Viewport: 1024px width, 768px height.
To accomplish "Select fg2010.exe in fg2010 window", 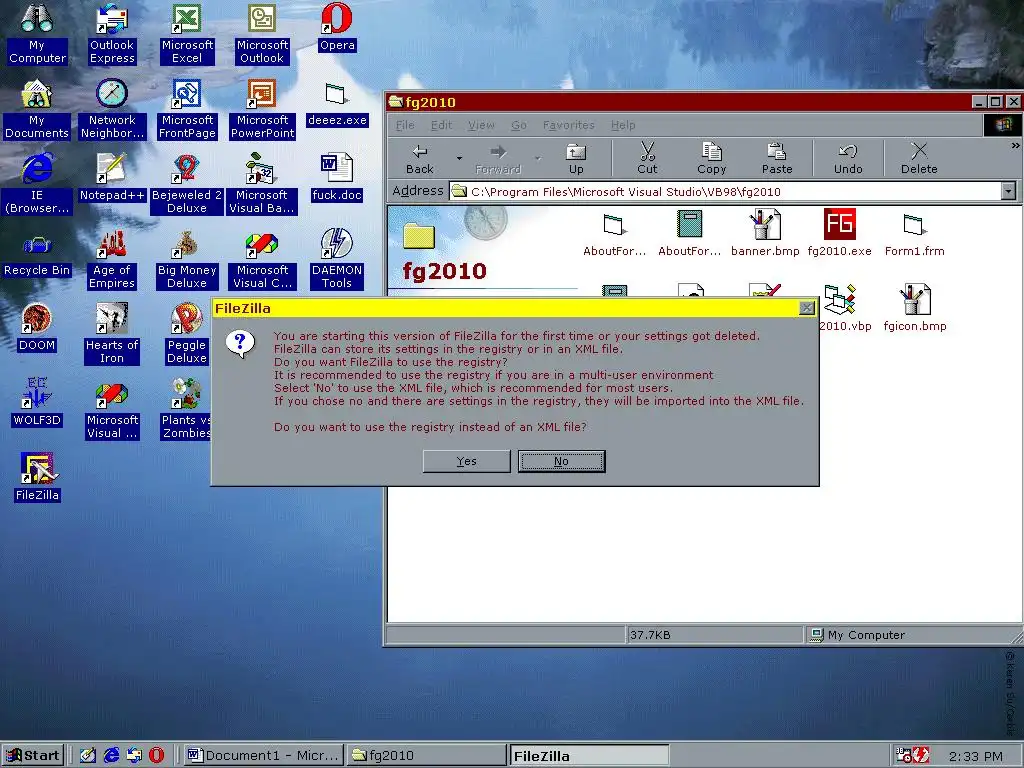I will pyautogui.click(x=840, y=233).
